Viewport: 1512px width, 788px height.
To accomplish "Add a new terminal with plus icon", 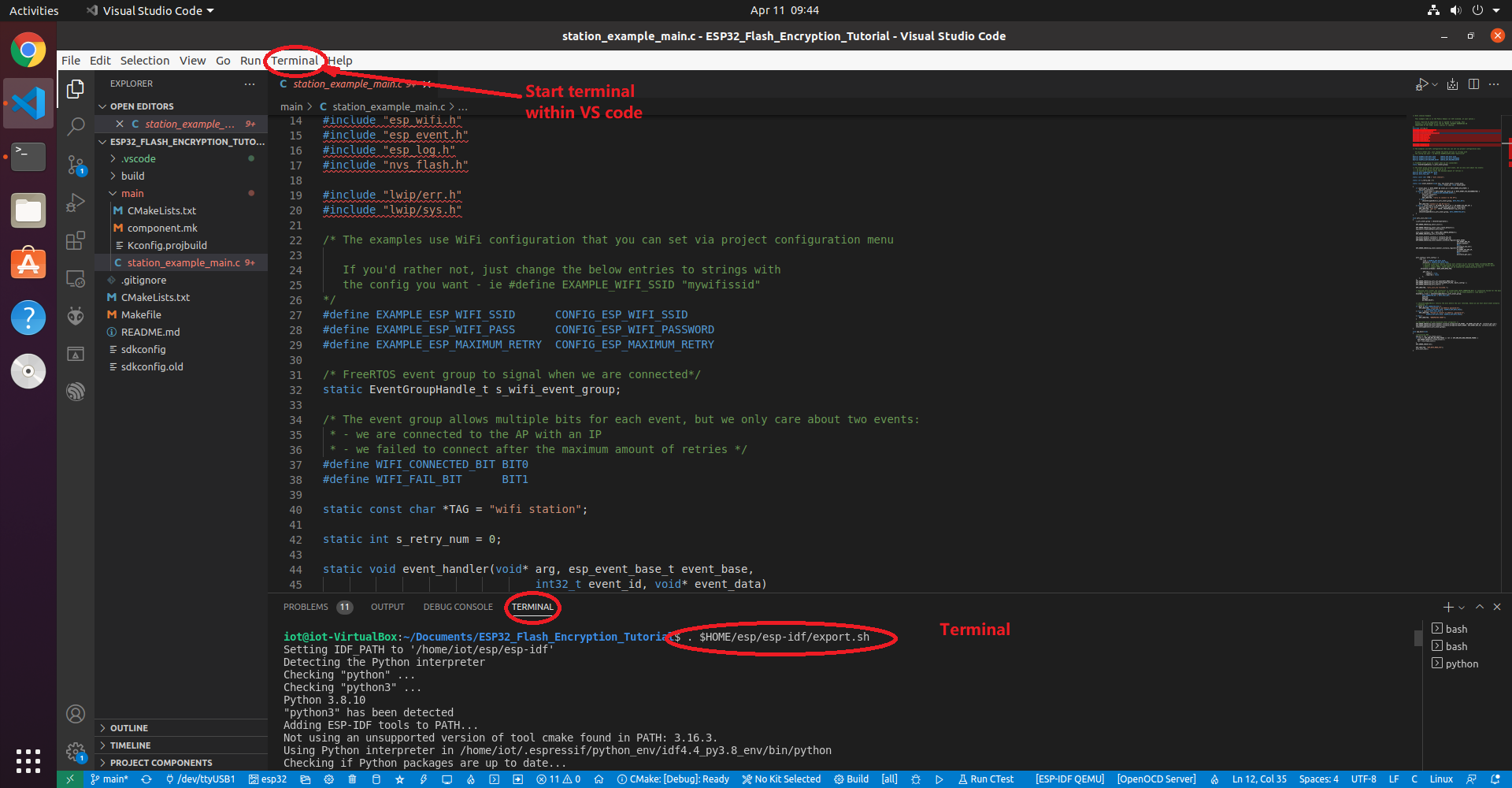I will click(x=1447, y=607).
